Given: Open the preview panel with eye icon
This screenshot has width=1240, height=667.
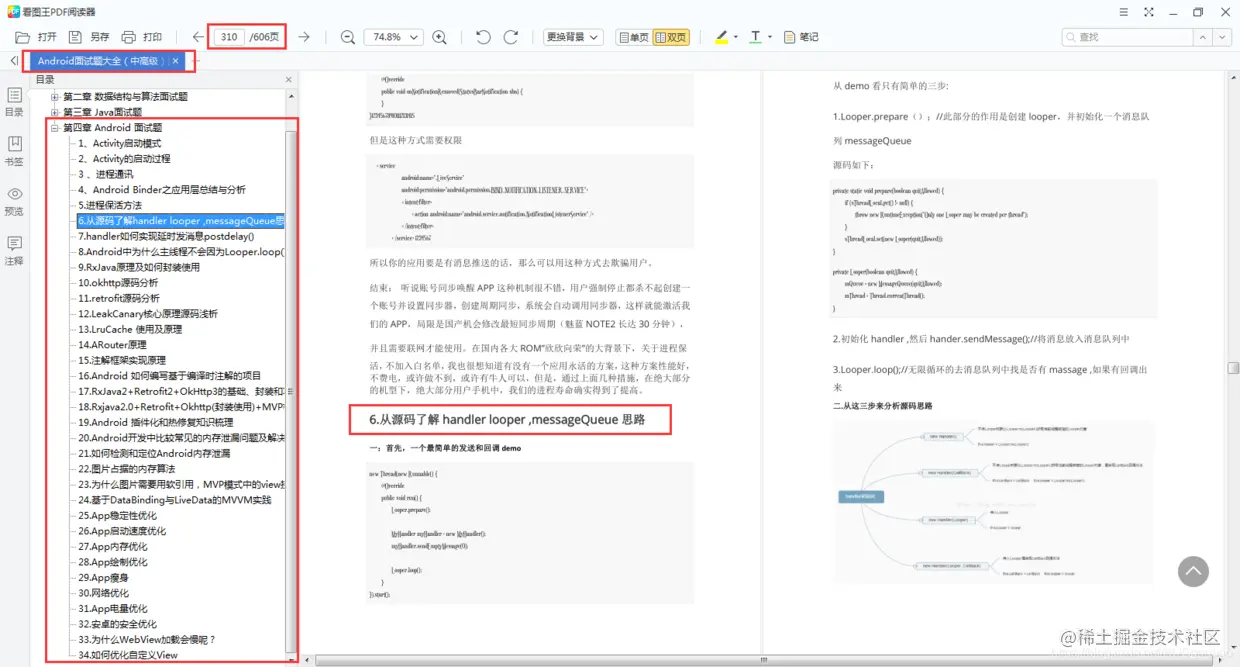Looking at the screenshot, I should coord(14,201).
